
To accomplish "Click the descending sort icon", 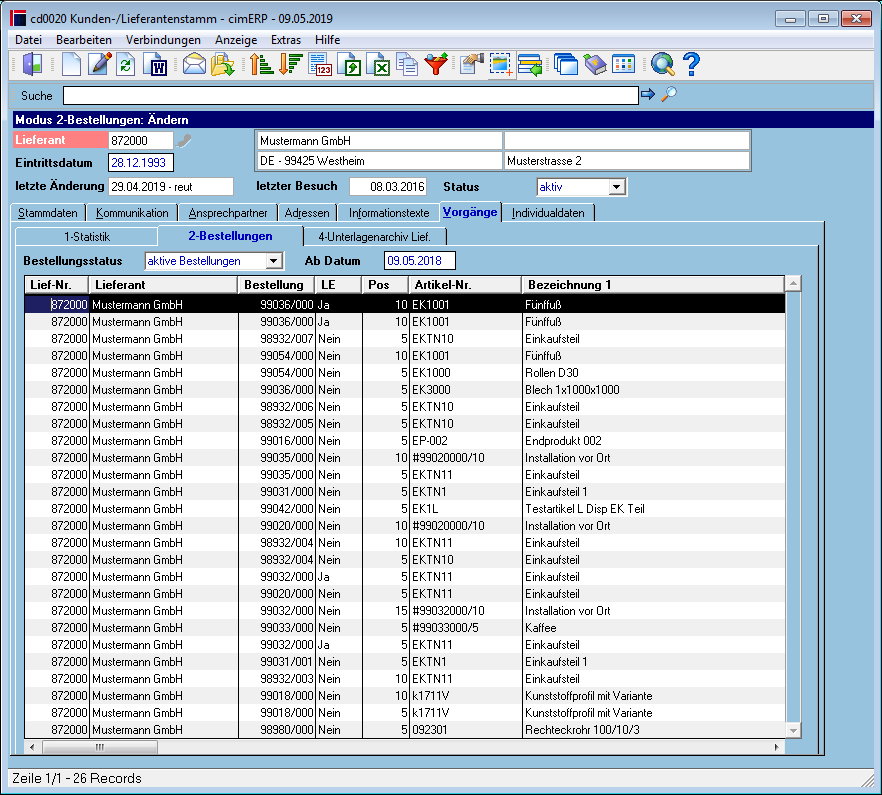I will pyautogui.click(x=290, y=64).
